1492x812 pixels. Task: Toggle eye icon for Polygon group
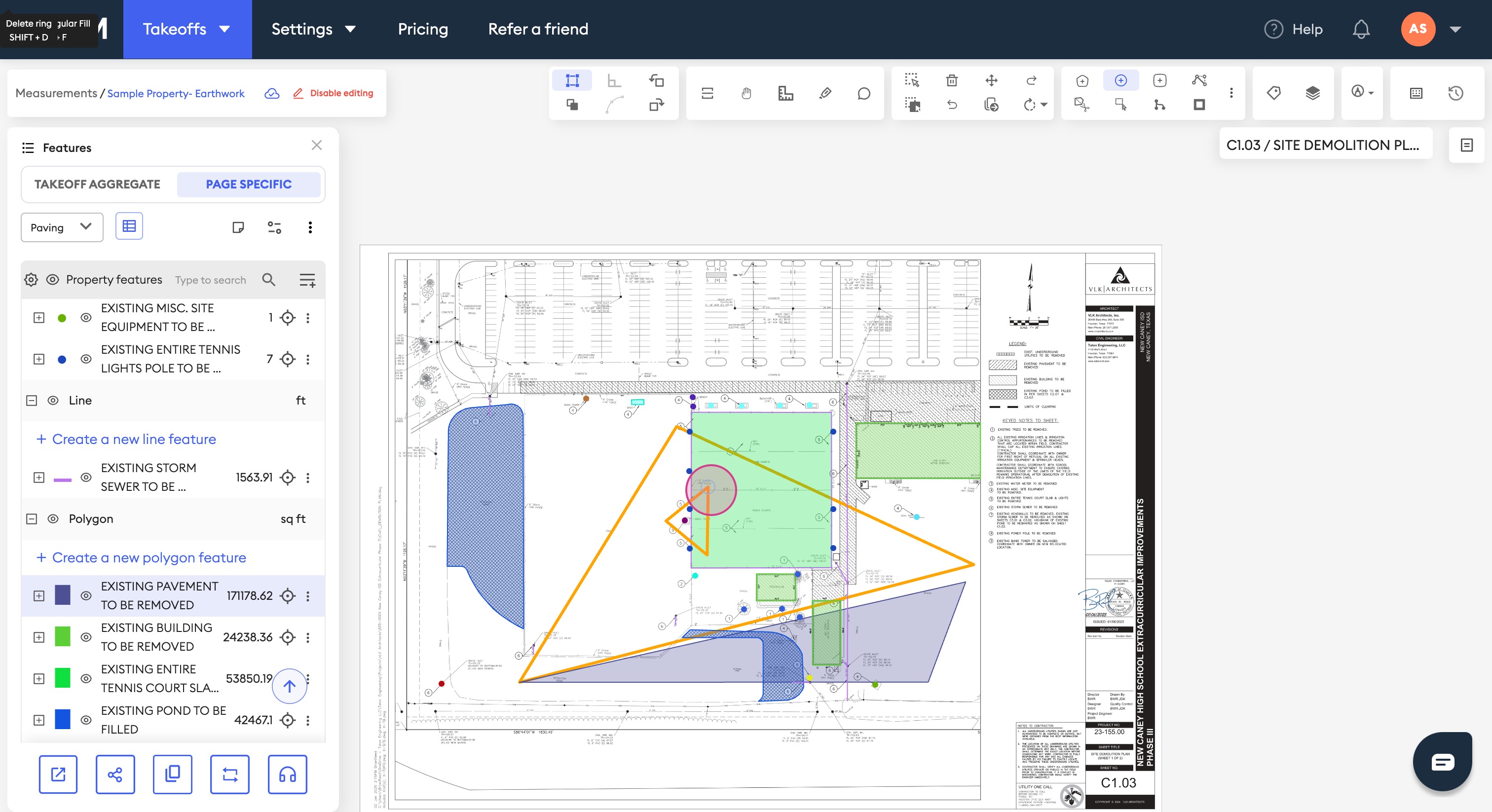pyautogui.click(x=53, y=519)
